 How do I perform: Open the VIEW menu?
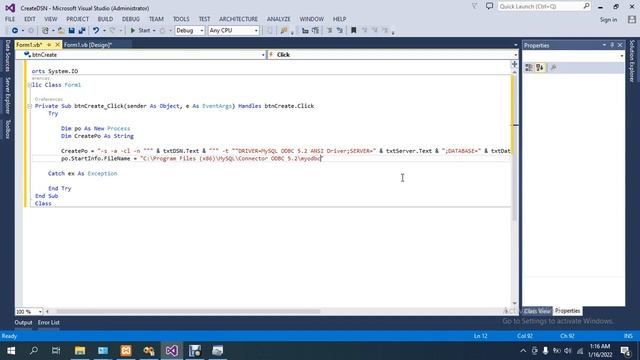(51, 19)
